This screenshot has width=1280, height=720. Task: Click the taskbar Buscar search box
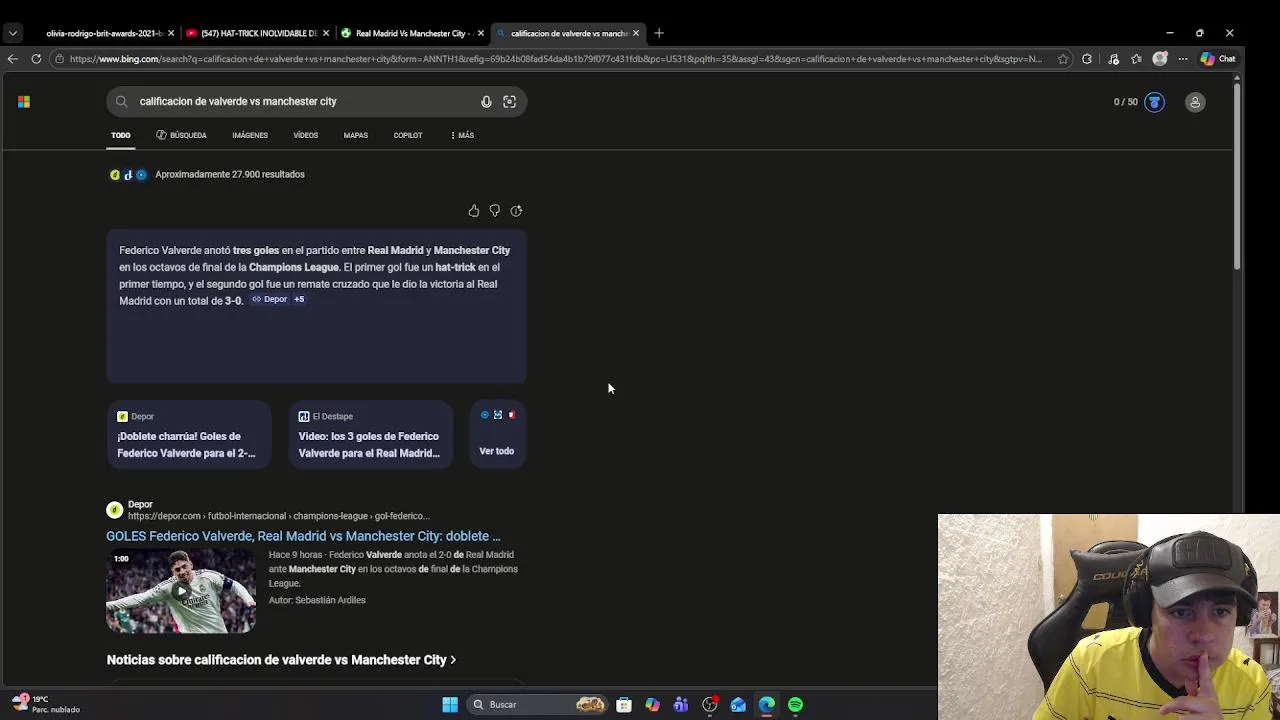tap(538, 705)
